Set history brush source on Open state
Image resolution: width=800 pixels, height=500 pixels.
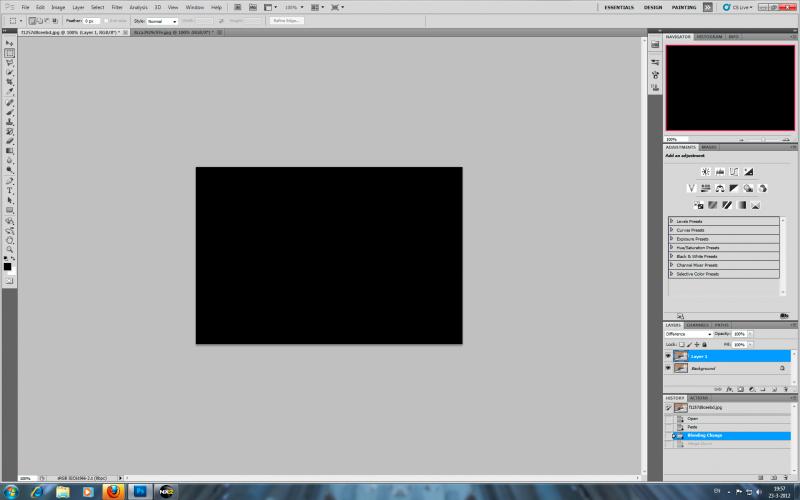(668, 419)
